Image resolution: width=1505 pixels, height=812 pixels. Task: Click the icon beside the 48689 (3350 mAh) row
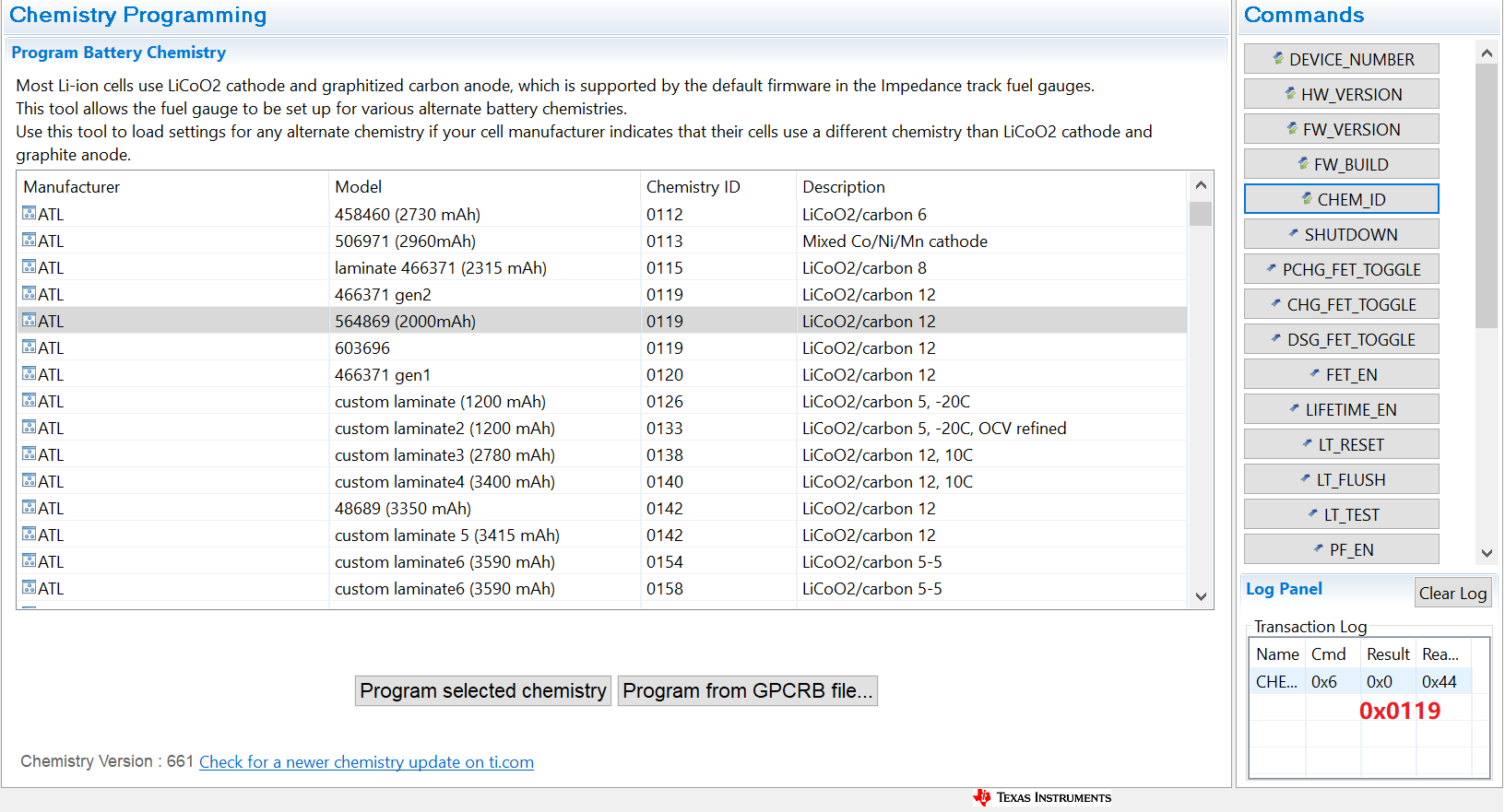point(30,508)
